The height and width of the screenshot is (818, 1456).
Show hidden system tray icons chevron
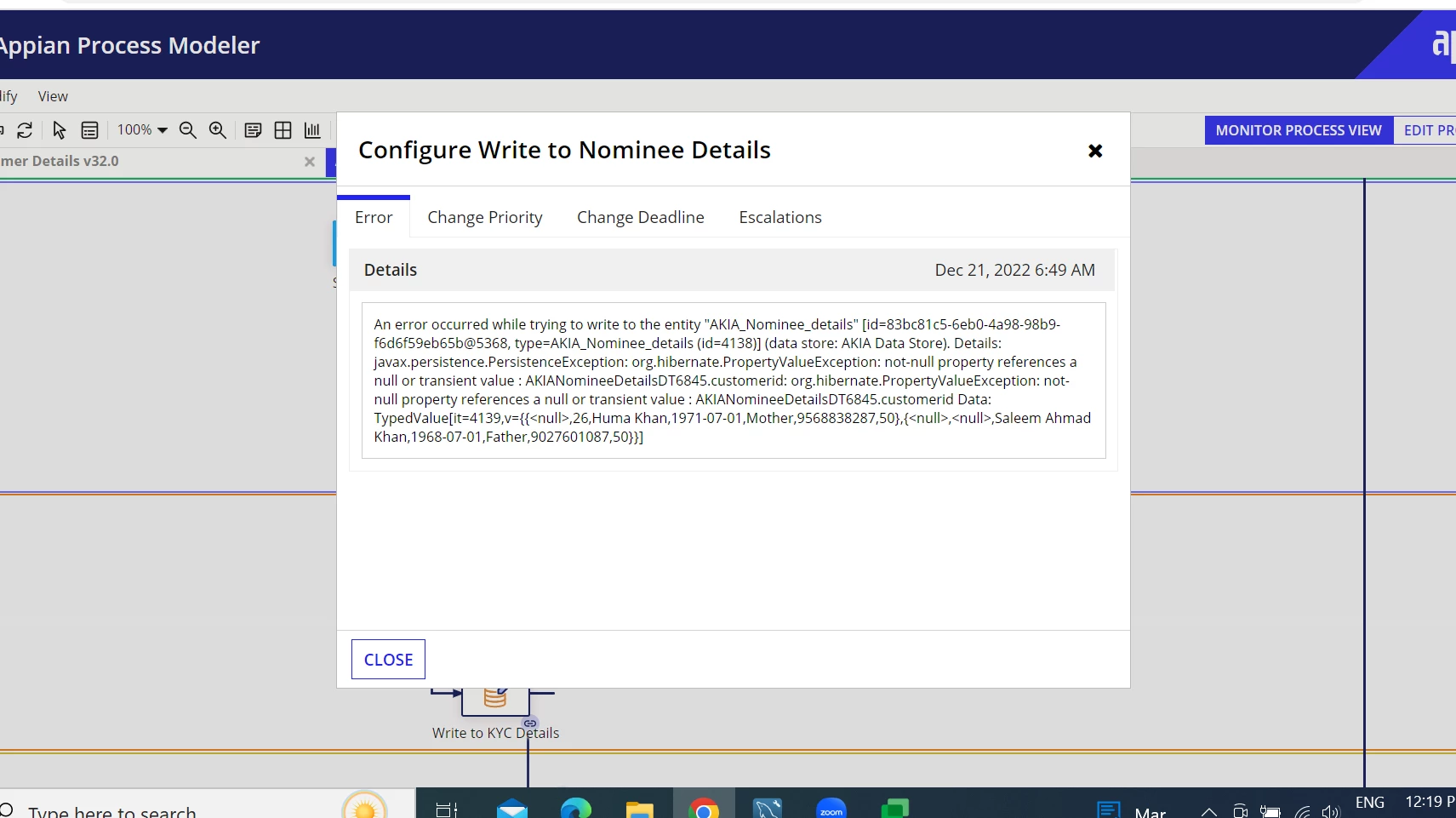1208,812
